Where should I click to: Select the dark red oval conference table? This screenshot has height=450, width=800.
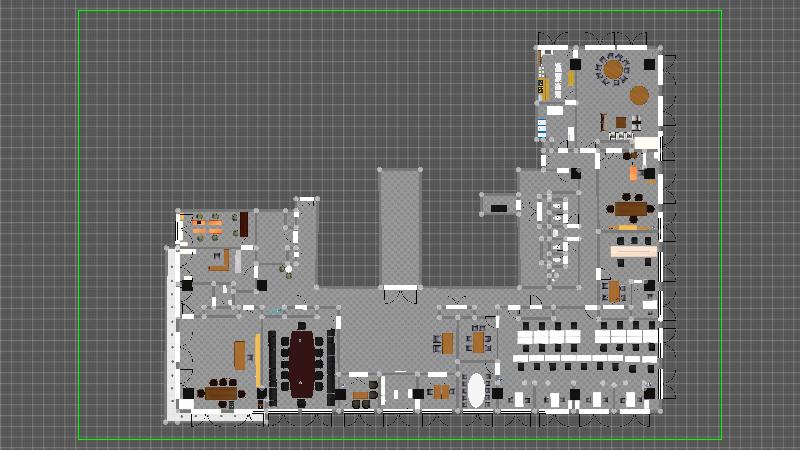click(x=301, y=363)
